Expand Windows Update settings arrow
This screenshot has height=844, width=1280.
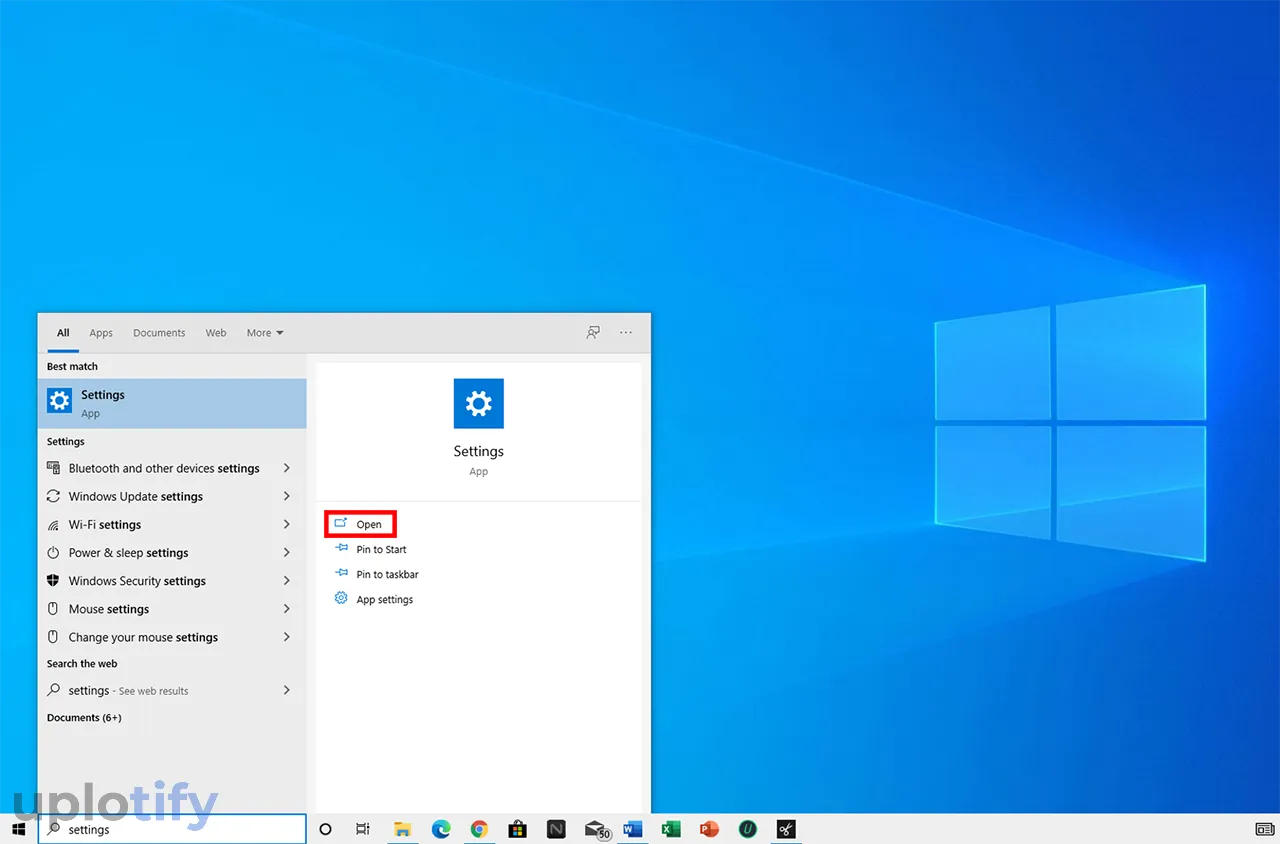(287, 496)
